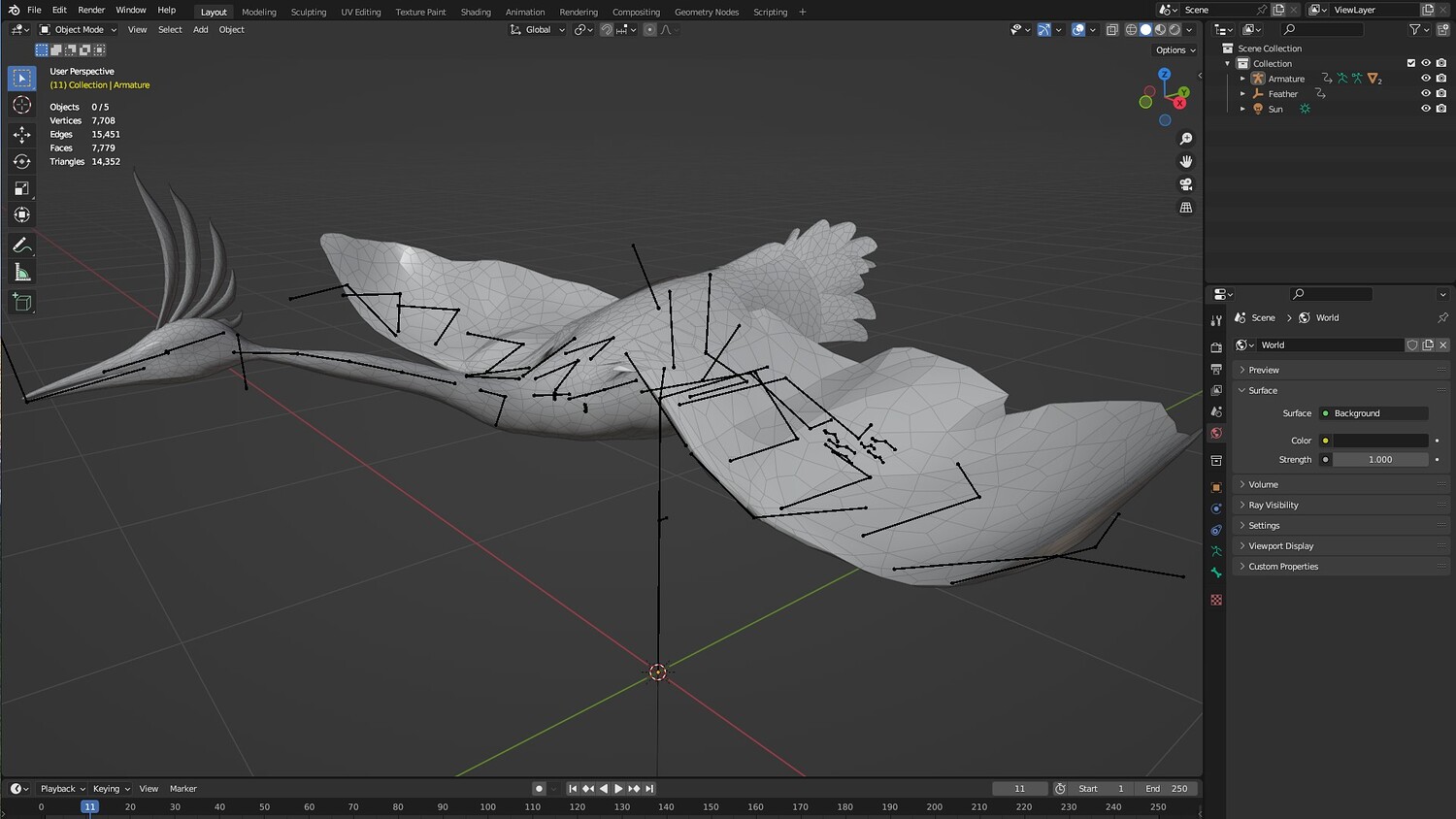1456x819 pixels.
Task: Open the Object Mode dropdown
Action: [78, 30]
